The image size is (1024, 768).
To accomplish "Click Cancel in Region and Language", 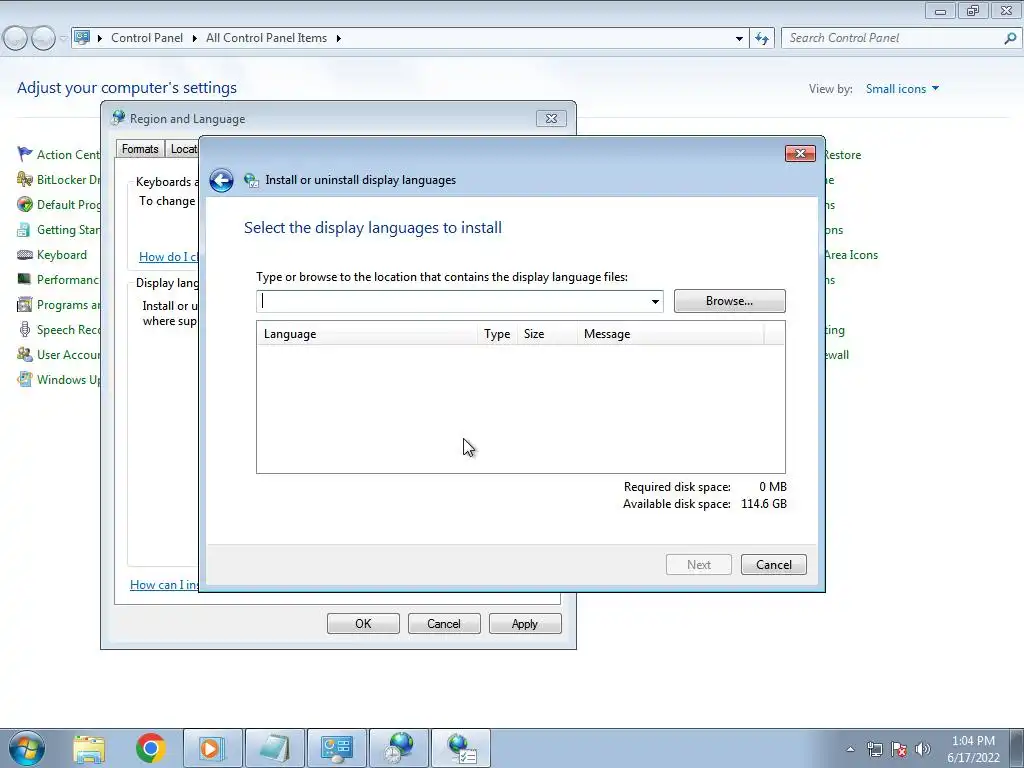I will point(444,624).
